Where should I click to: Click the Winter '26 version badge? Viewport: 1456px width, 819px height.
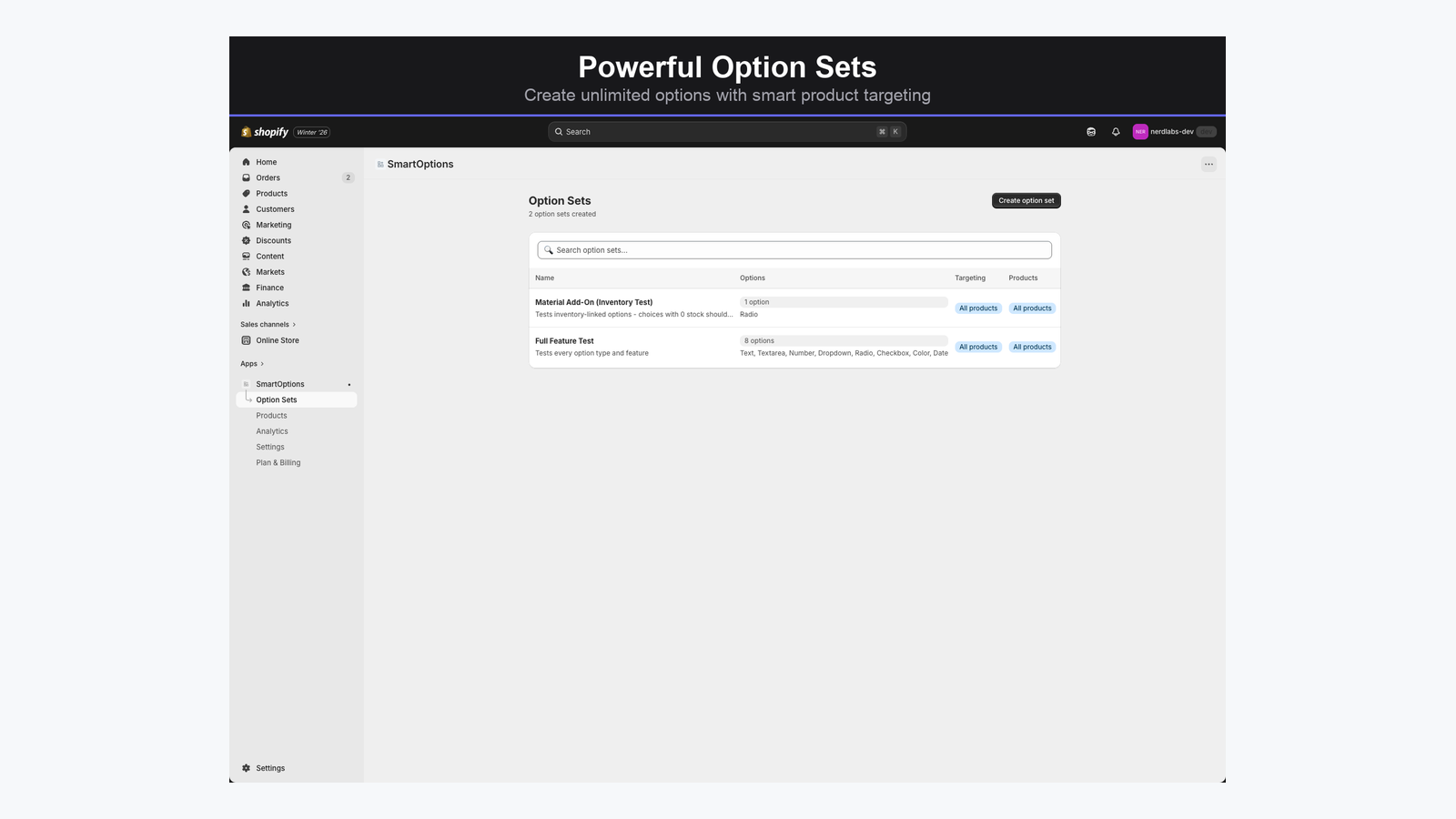[x=310, y=131]
